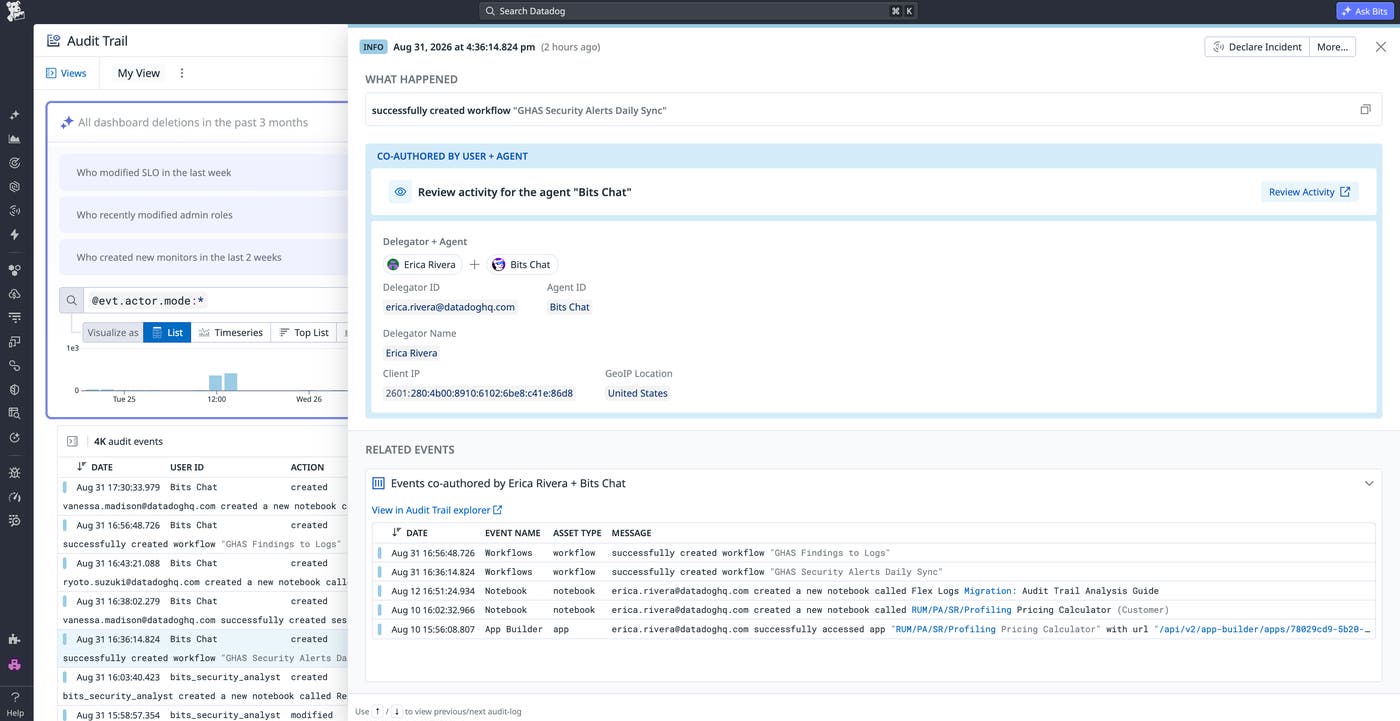Viewport: 1400px width, 721px height.
Task: Open the three-circles sidebar icon
Action: (x=14, y=270)
